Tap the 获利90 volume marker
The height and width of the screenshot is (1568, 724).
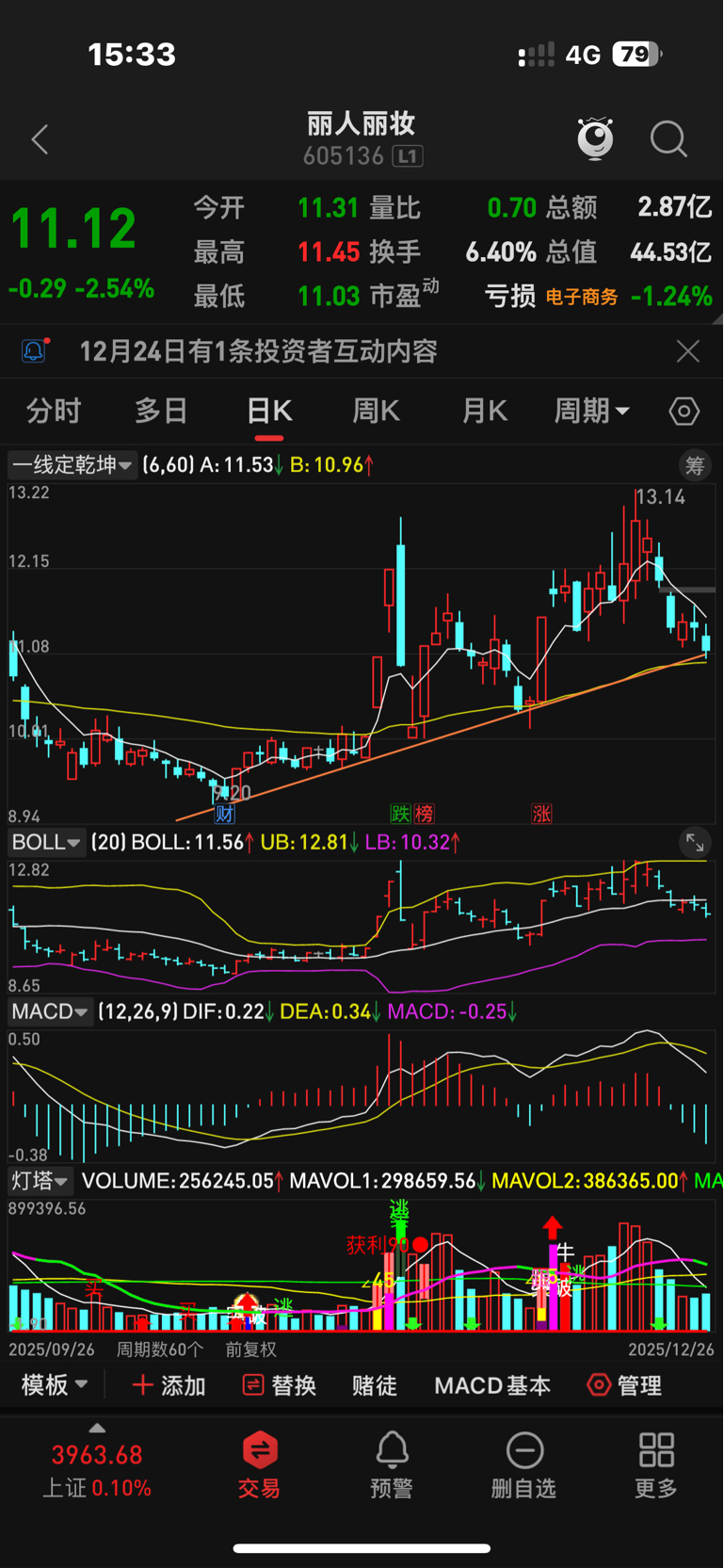click(378, 1245)
